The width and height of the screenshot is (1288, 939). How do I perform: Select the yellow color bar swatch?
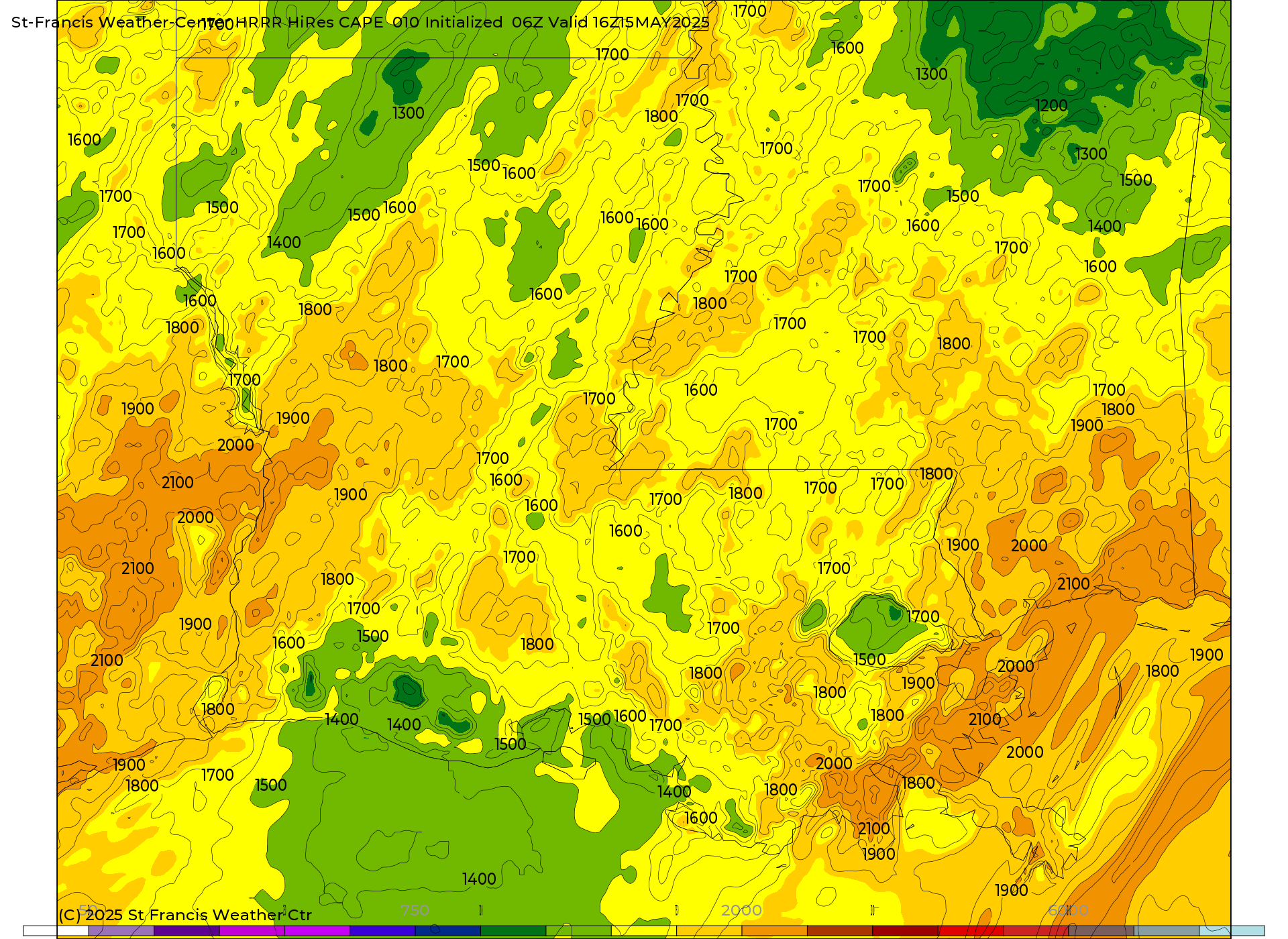point(644,931)
